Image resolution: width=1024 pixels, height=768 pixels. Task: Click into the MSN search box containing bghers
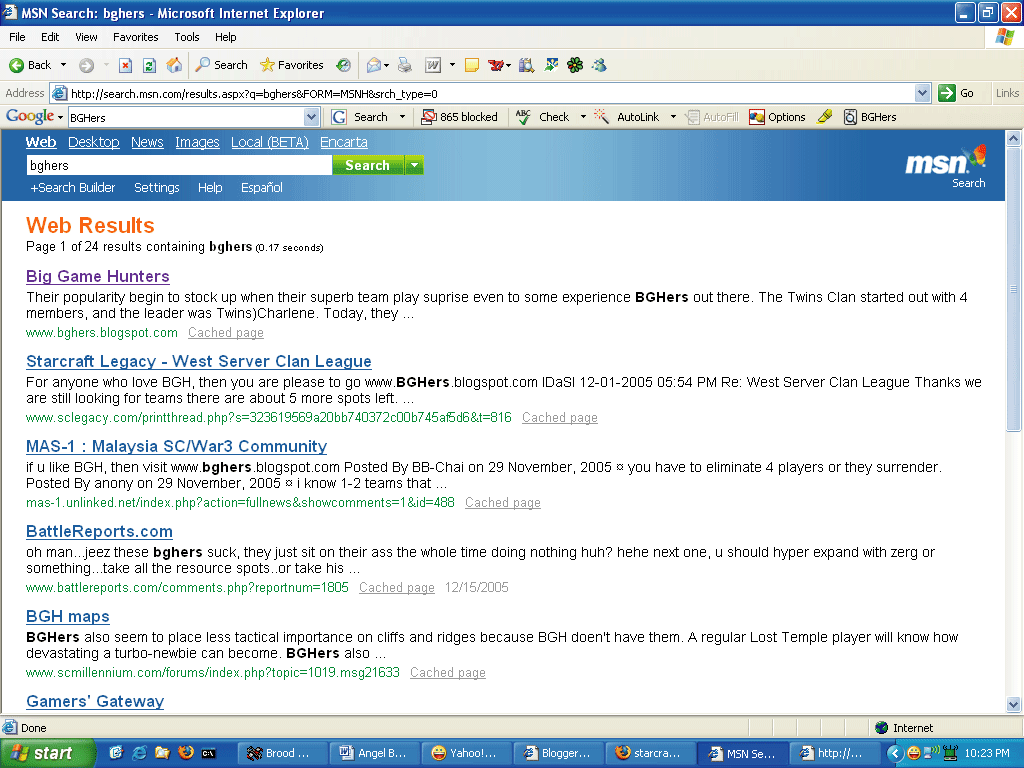click(179, 165)
